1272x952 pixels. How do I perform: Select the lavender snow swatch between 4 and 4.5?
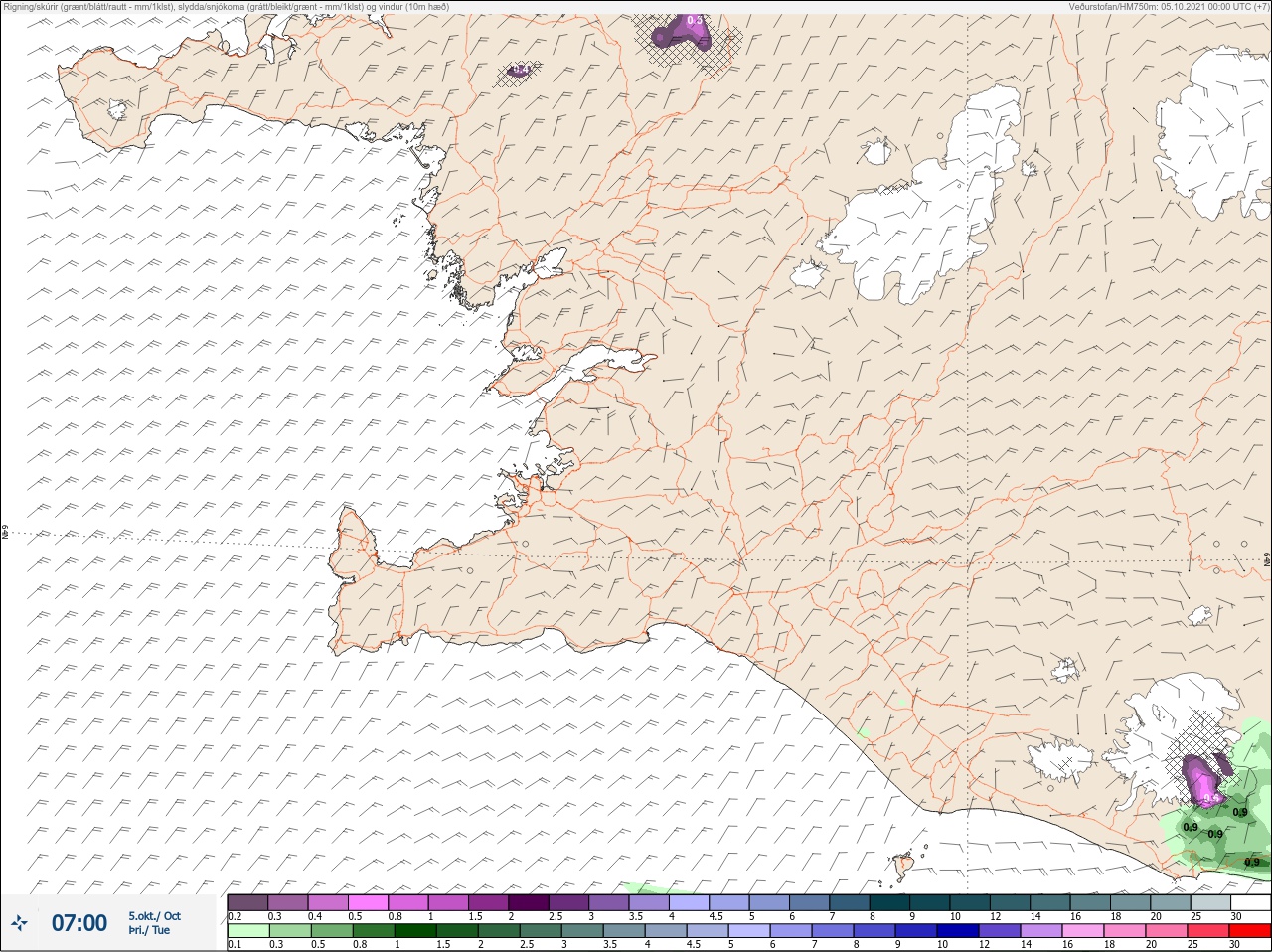690,902
